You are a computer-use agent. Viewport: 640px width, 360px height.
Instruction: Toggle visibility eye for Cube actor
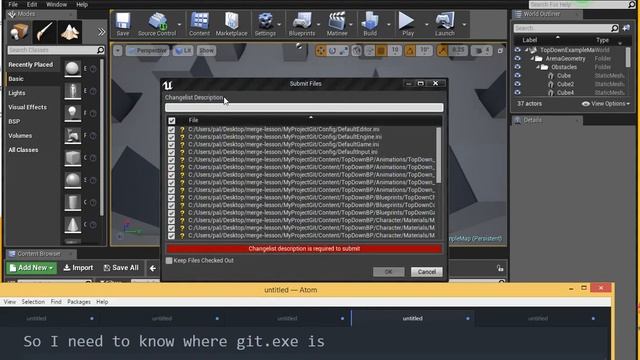(518, 76)
